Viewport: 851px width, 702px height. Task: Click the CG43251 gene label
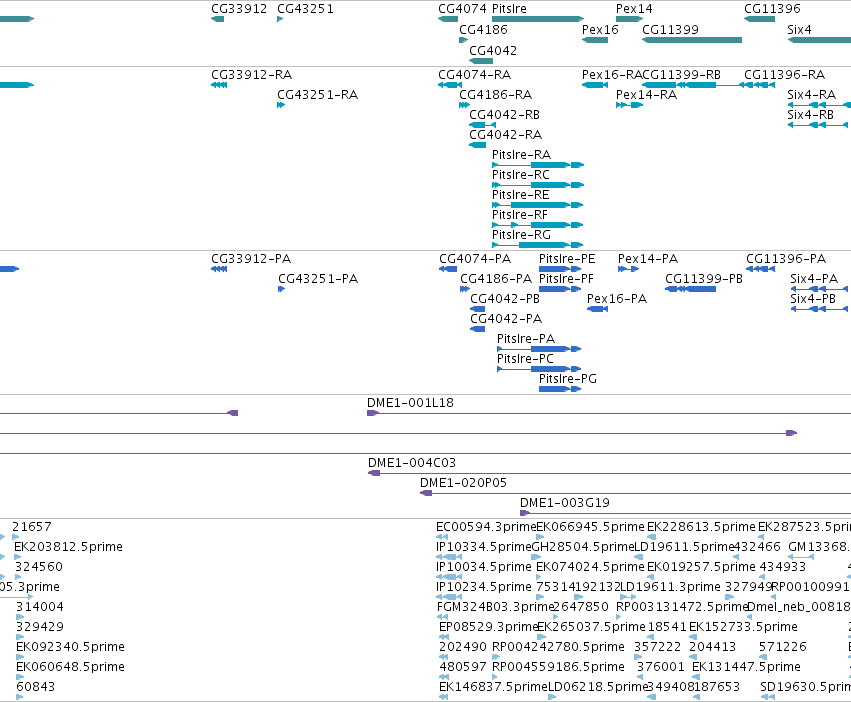(x=305, y=9)
